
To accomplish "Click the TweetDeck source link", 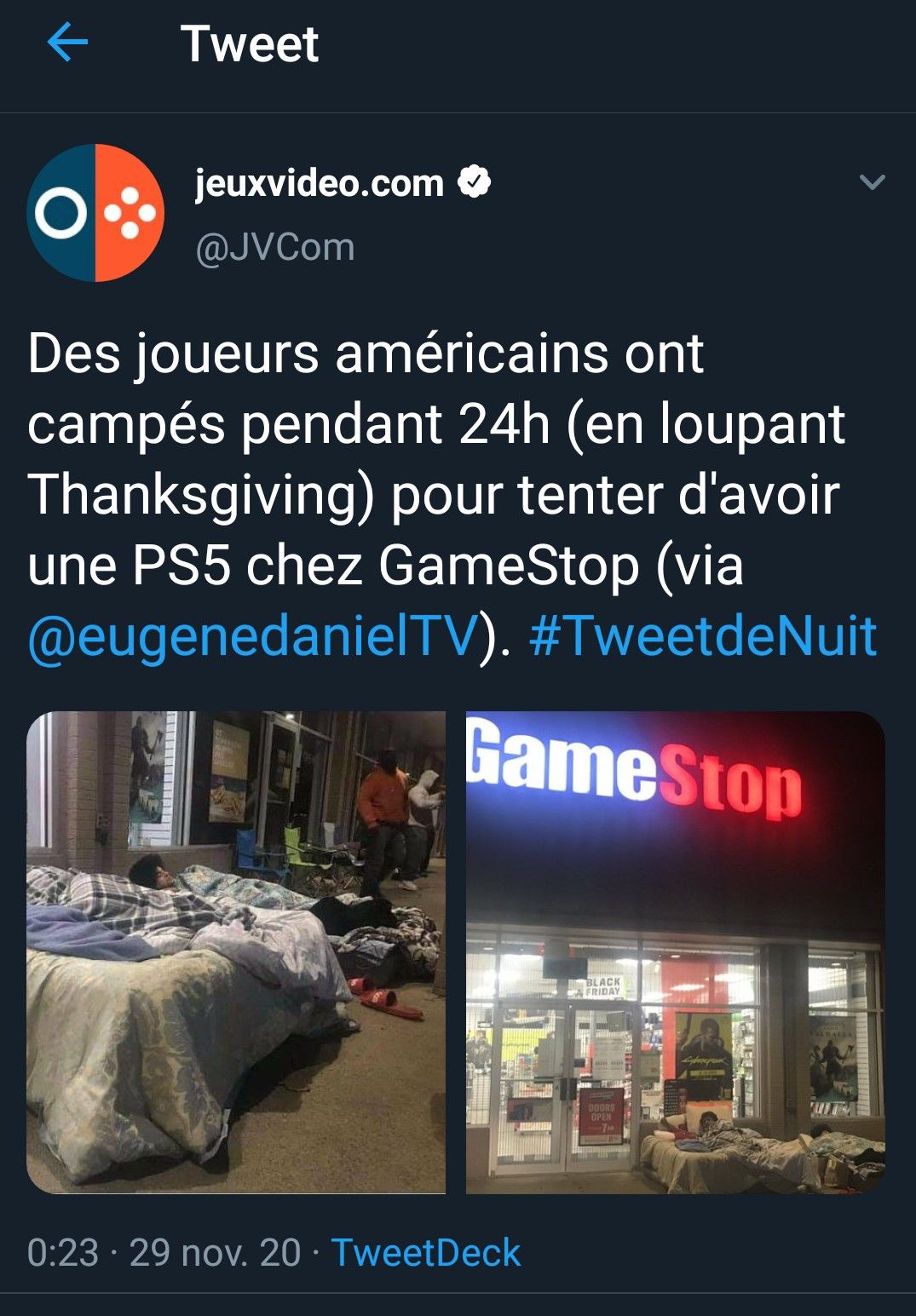I will 425,1252.
